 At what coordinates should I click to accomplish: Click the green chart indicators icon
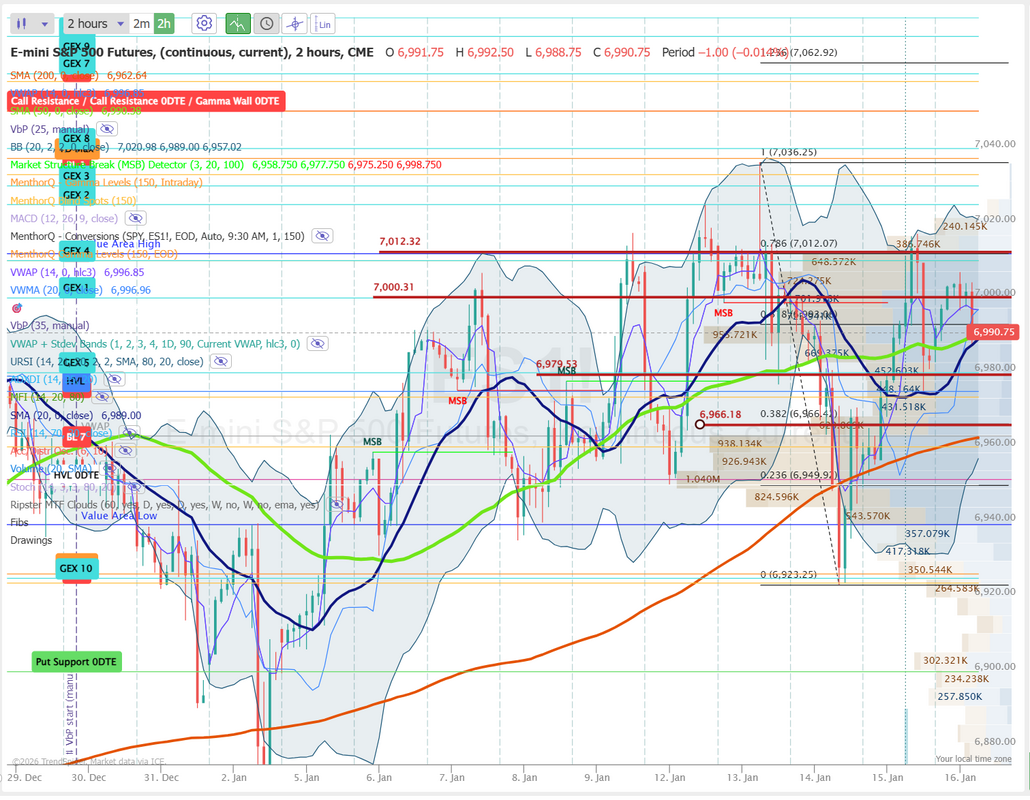237,23
